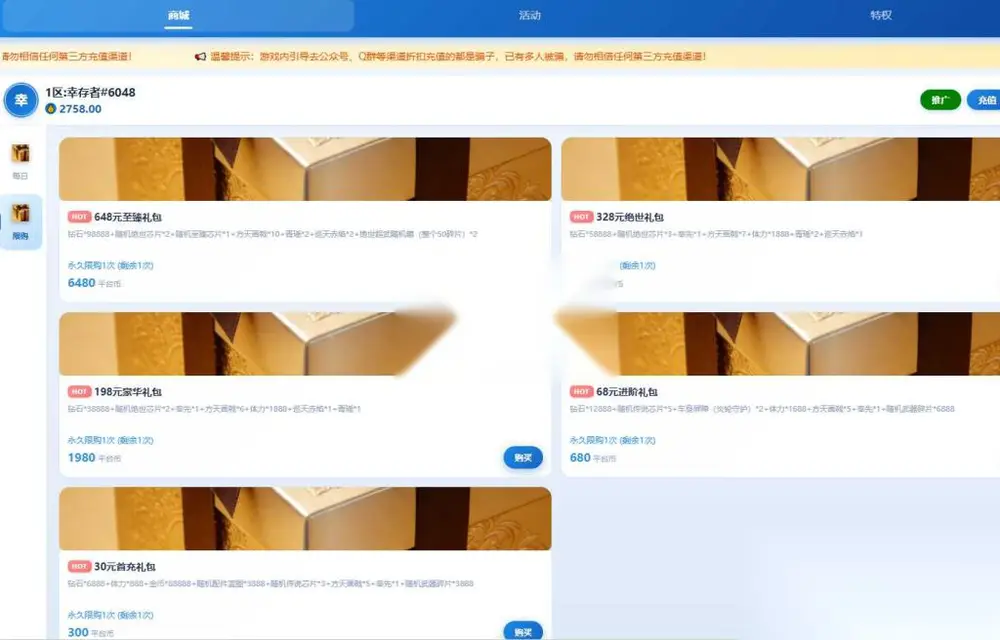
Task: Open the 68元进阶礼包 banner image
Action: point(781,344)
